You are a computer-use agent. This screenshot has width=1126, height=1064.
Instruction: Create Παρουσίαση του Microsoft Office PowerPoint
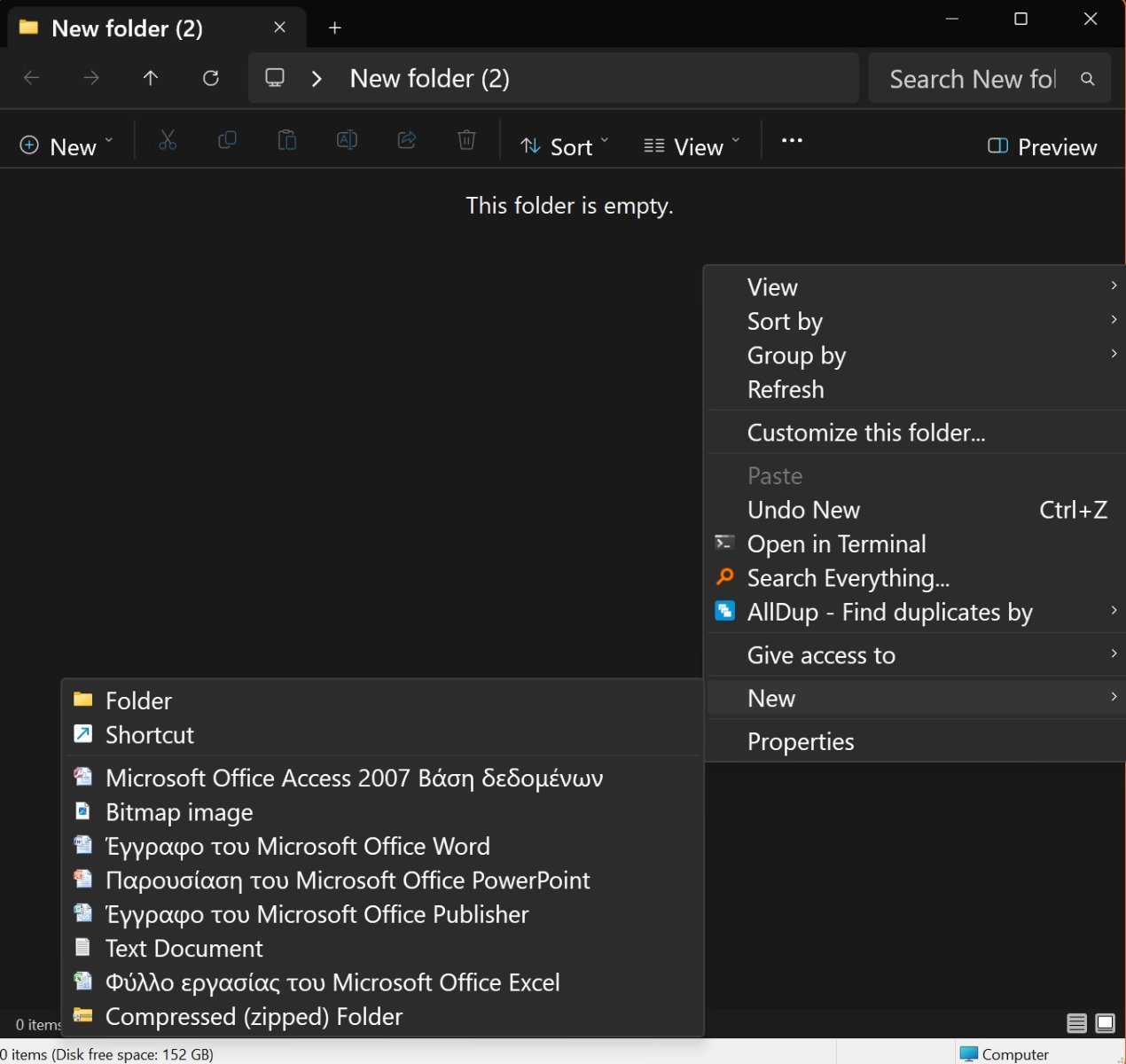(x=383, y=880)
